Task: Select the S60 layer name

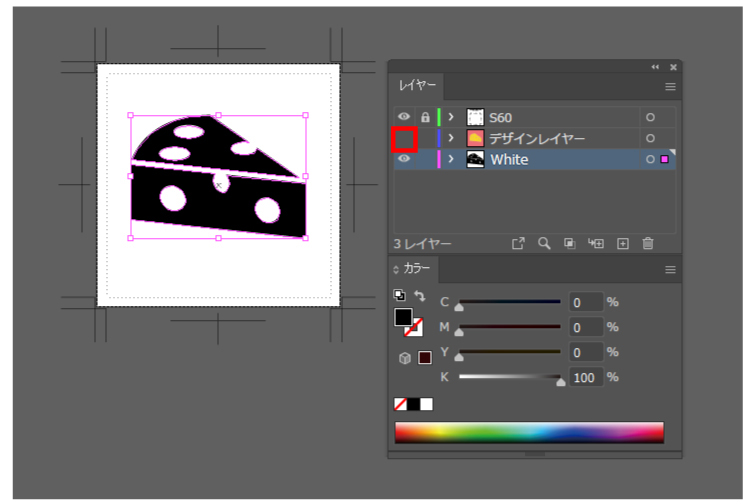Action: click(500, 117)
